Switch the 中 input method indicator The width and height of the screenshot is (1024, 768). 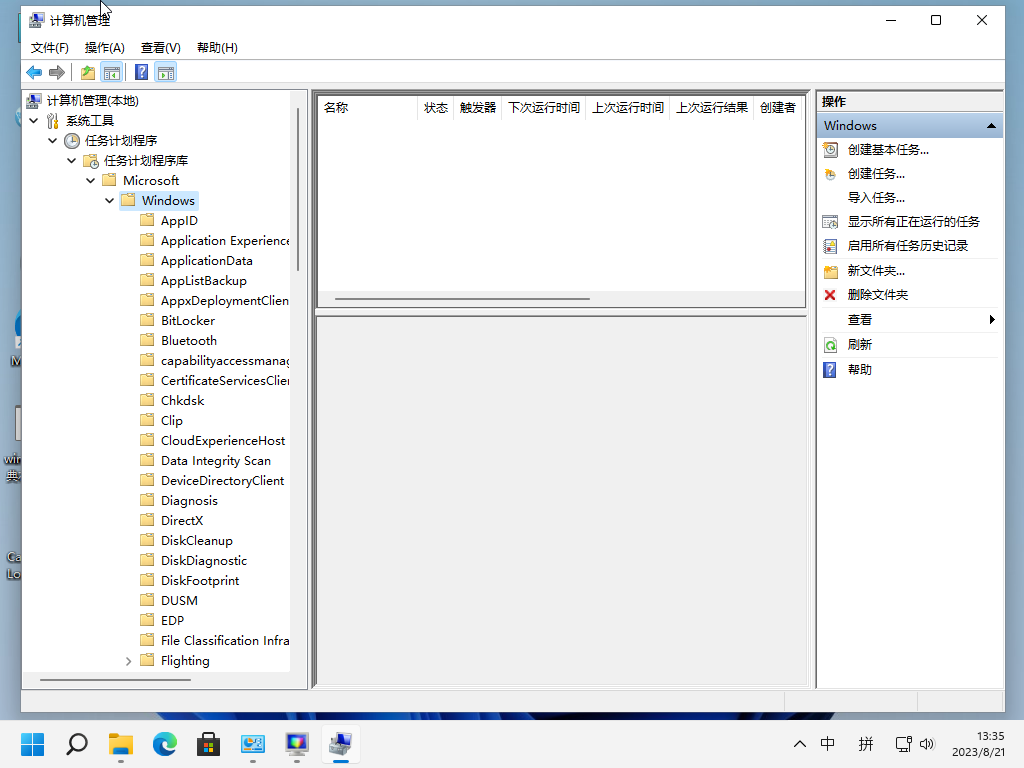827,744
